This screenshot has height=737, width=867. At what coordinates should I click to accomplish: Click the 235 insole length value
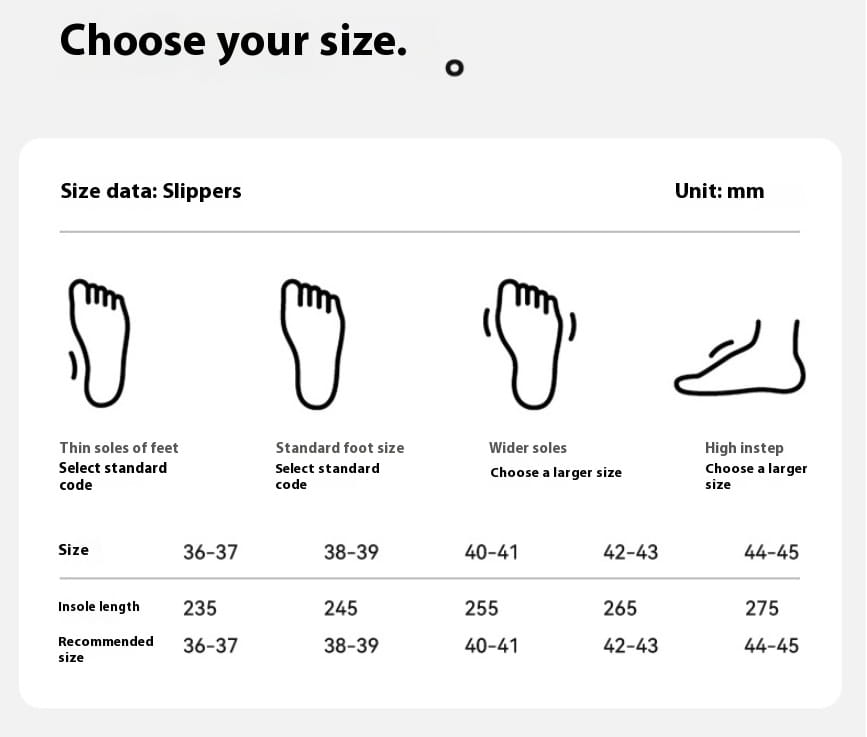tap(200, 608)
